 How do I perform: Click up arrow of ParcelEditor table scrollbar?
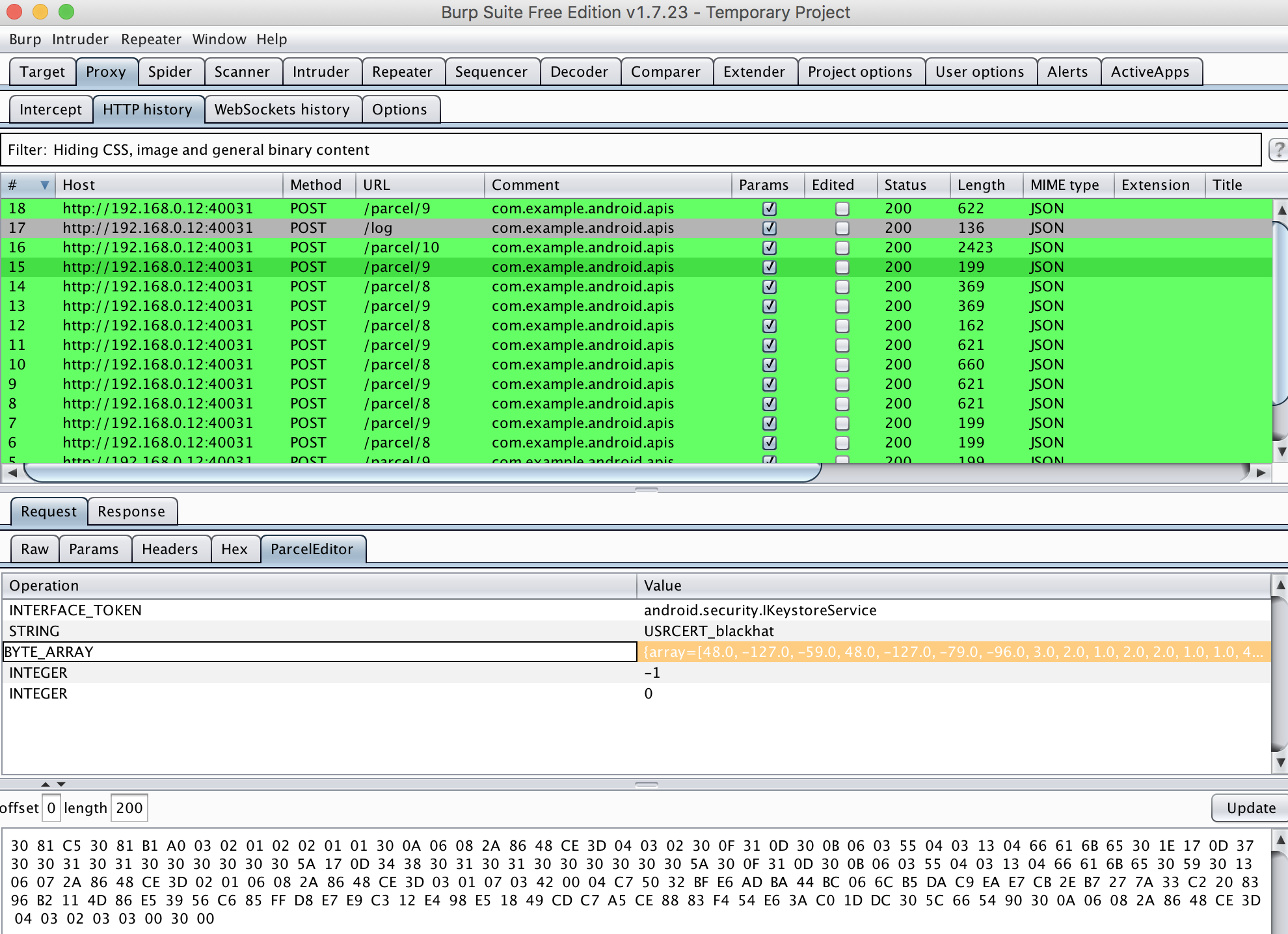(x=1280, y=585)
